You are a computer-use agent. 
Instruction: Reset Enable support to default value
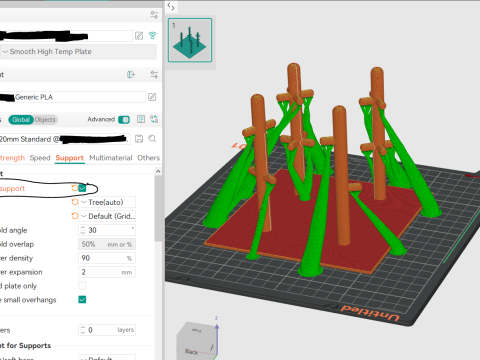75,188
